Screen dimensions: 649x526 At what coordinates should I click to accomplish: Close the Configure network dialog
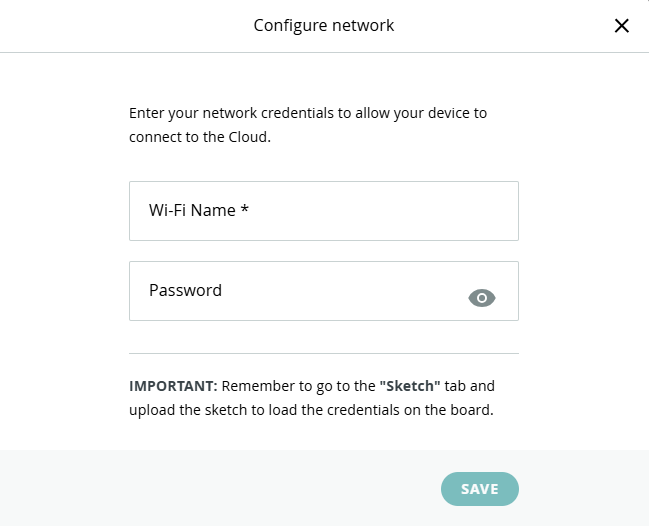(x=621, y=26)
